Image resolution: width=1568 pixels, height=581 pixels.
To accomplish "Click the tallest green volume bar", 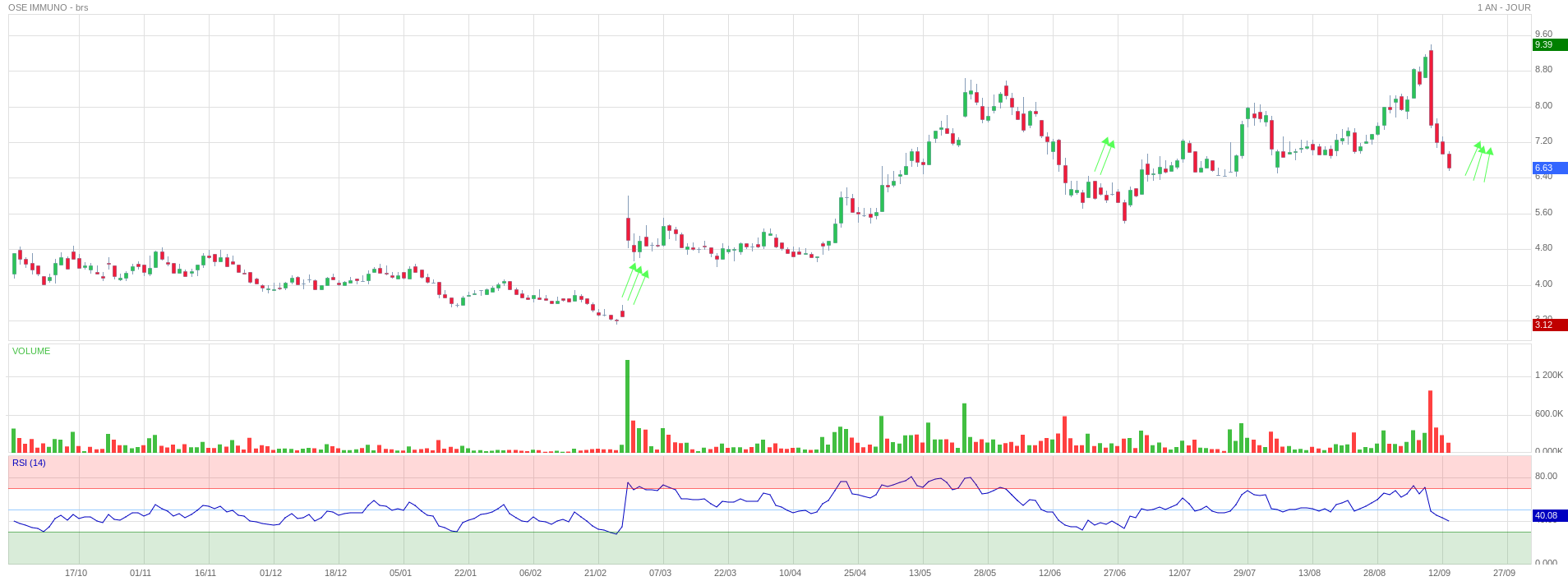I will point(628,406).
